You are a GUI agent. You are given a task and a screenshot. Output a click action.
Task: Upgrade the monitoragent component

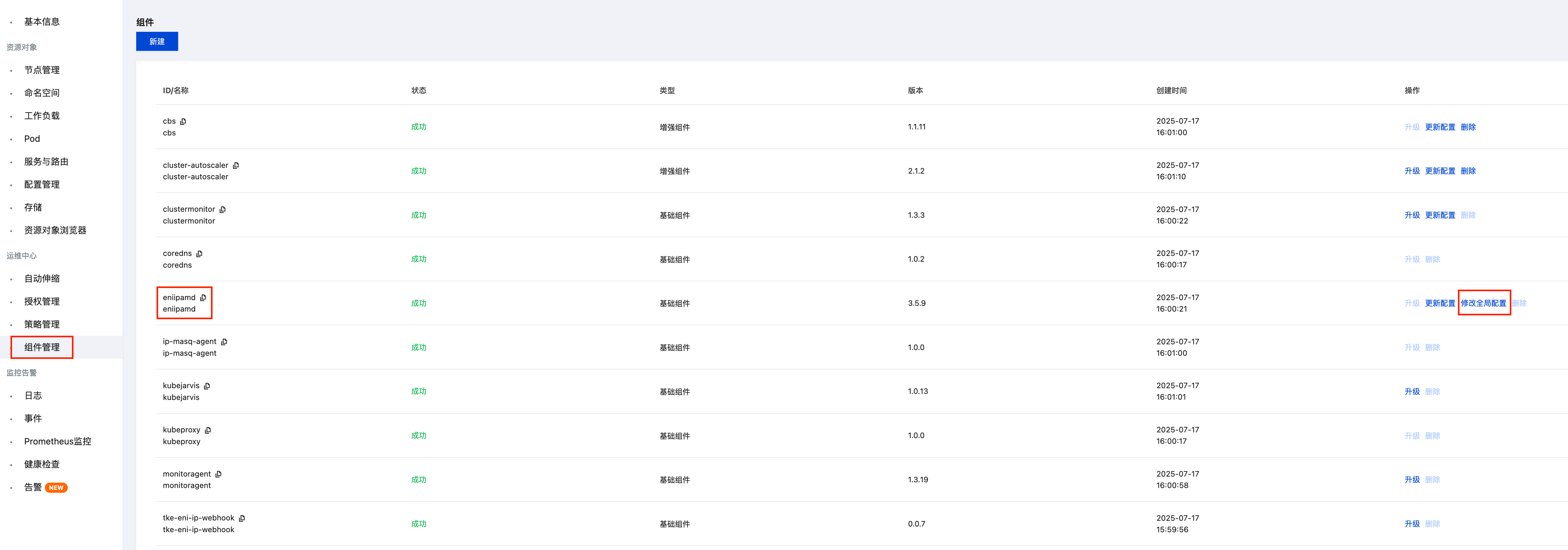(1411, 480)
